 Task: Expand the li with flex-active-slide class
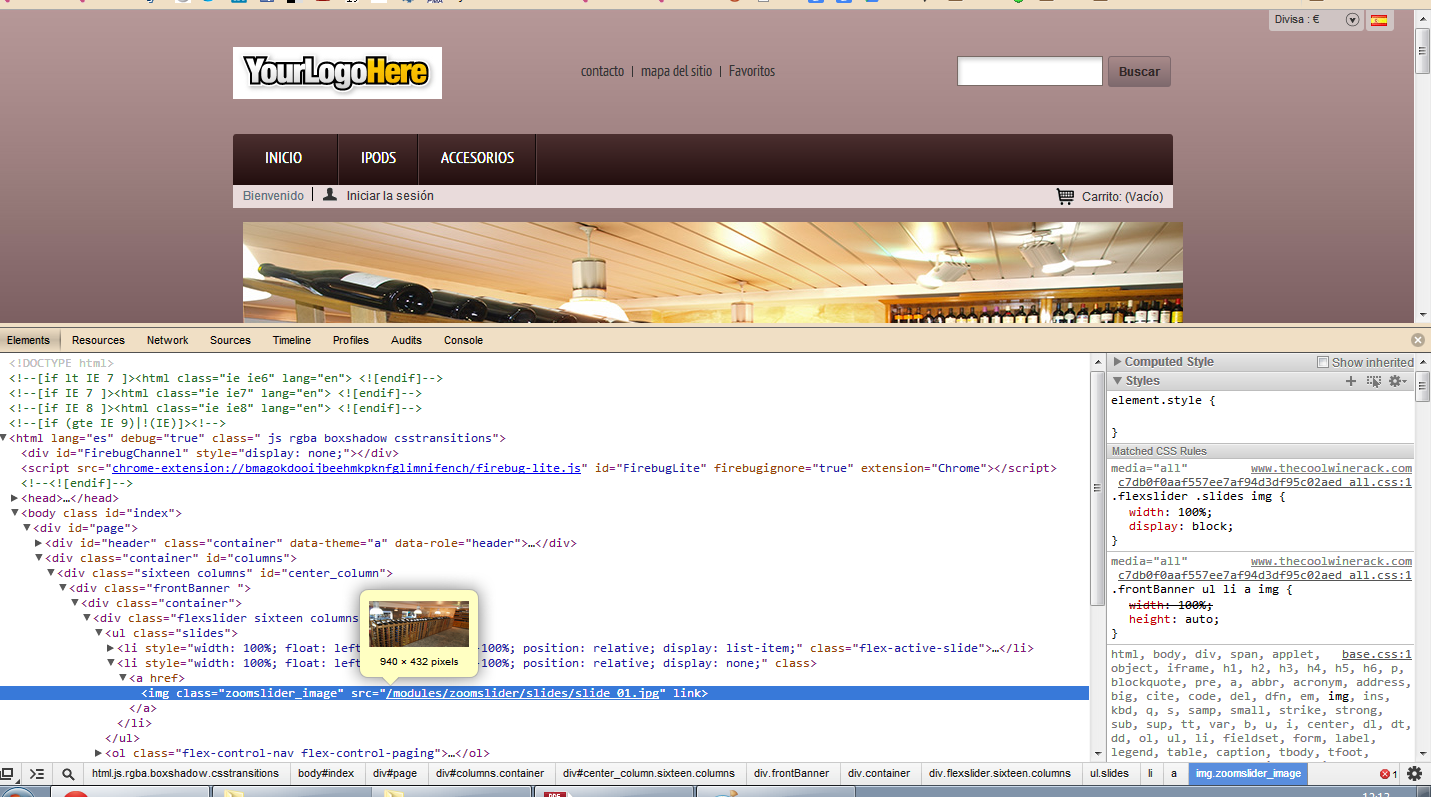point(111,648)
